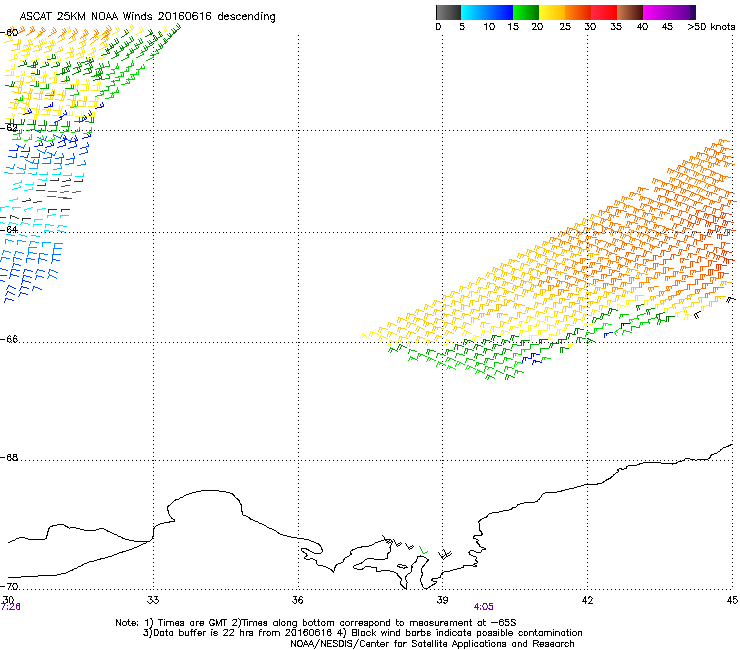Click the blue wind barbs near 41E, 66S

533,358
